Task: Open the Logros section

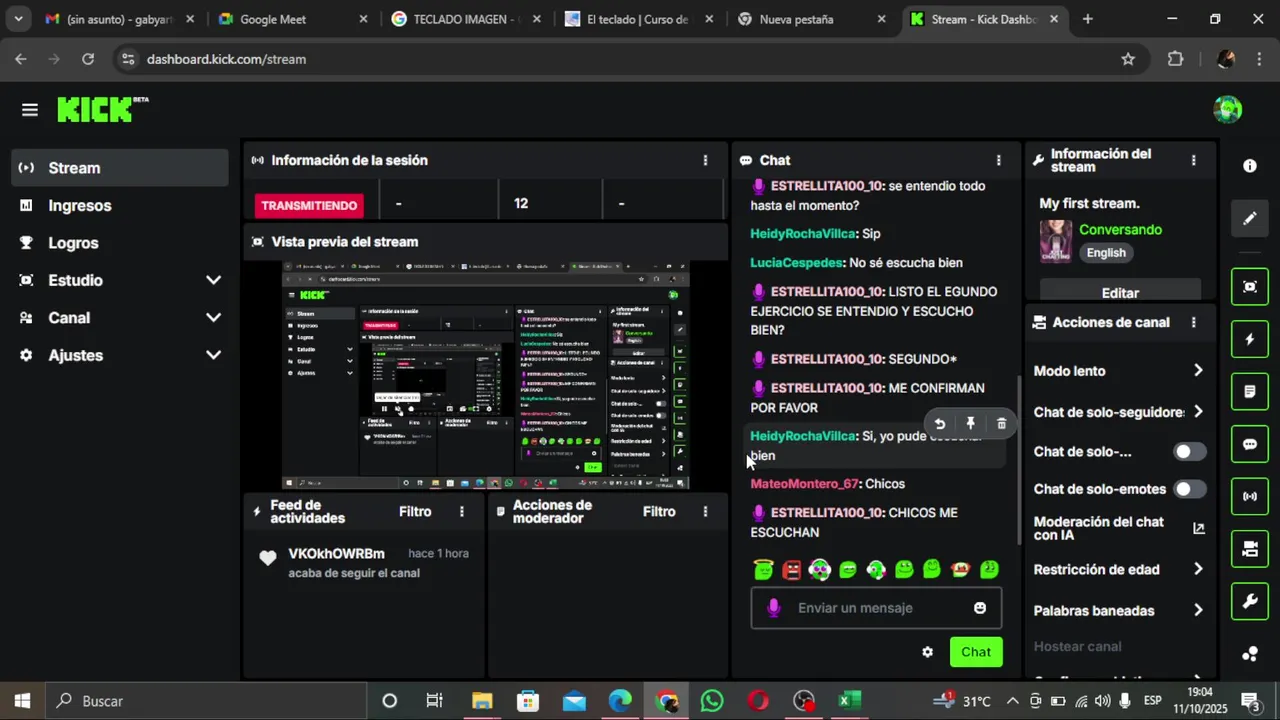Action: click(x=120, y=243)
